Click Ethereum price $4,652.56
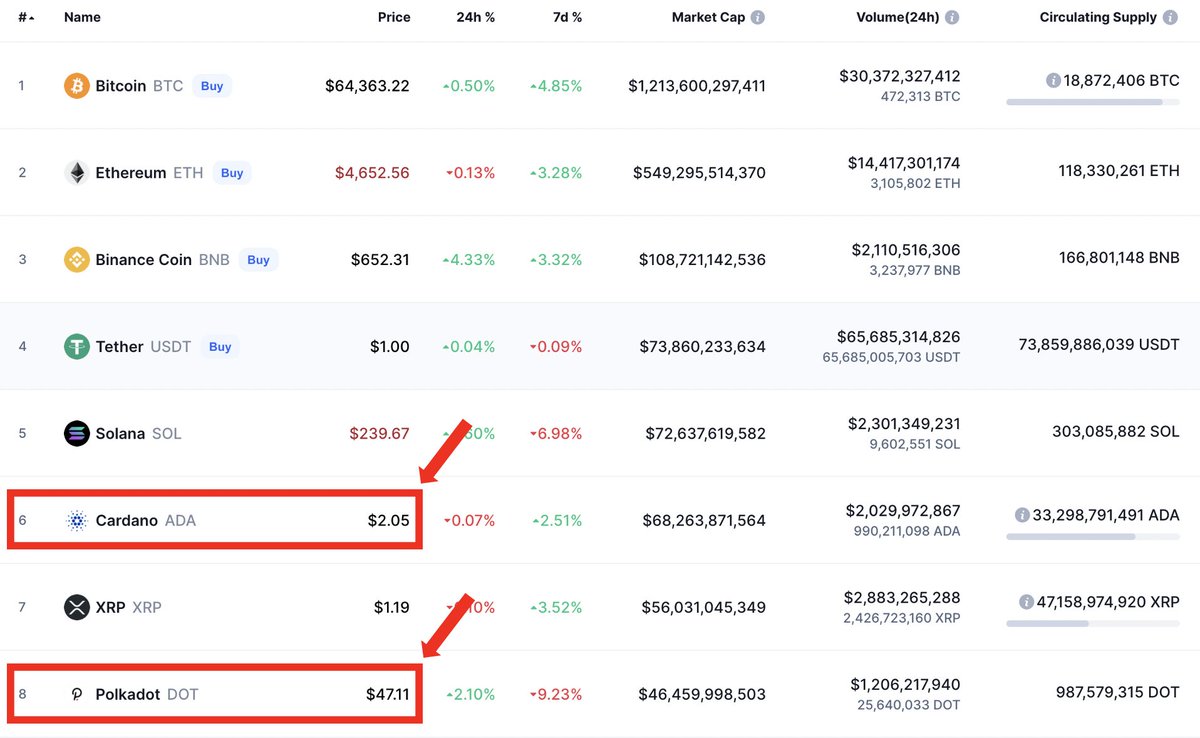 (x=372, y=173)
